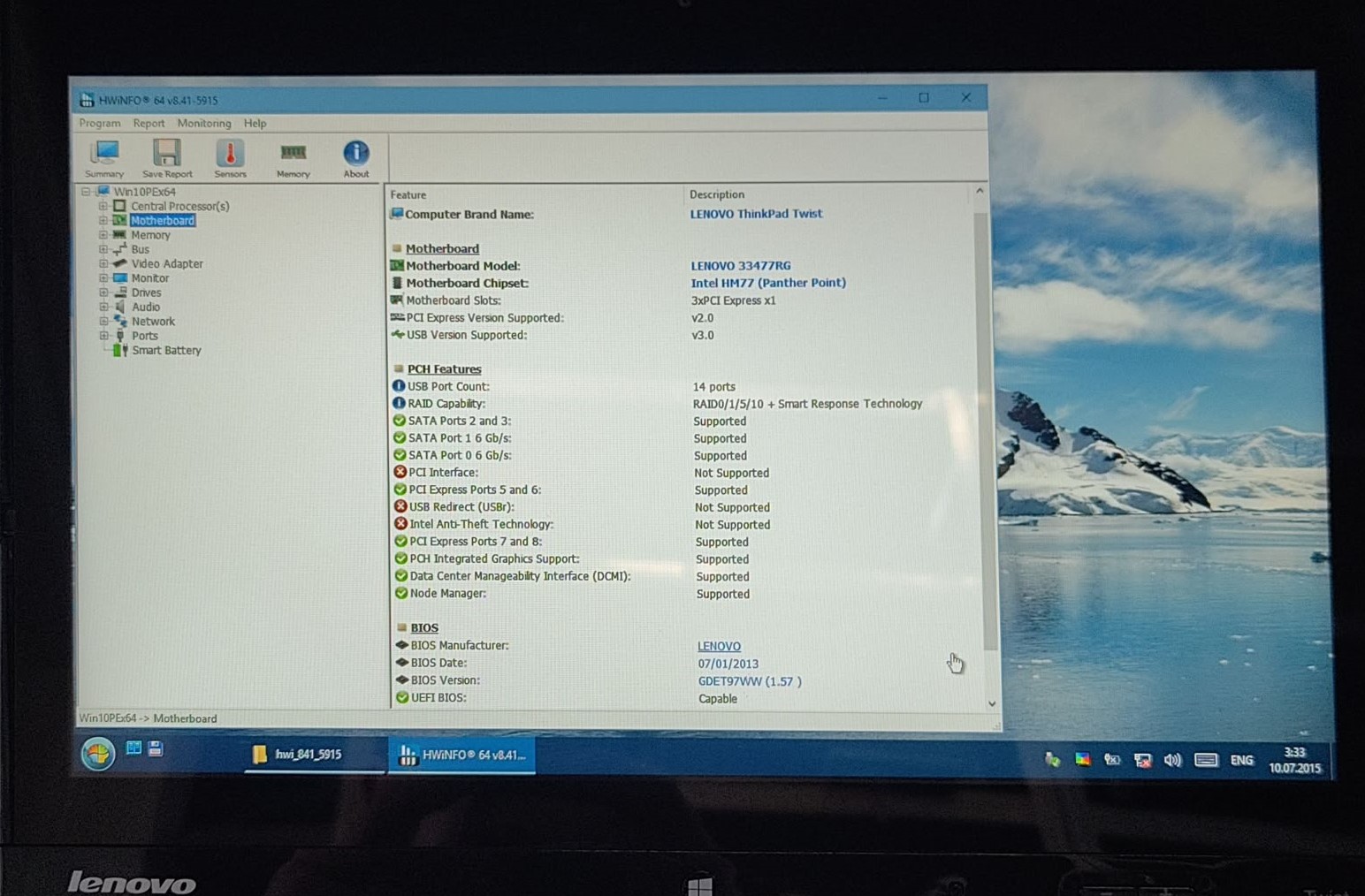
Task: Select the Win10PEx64 root item
Action: [x=145, y=191]
